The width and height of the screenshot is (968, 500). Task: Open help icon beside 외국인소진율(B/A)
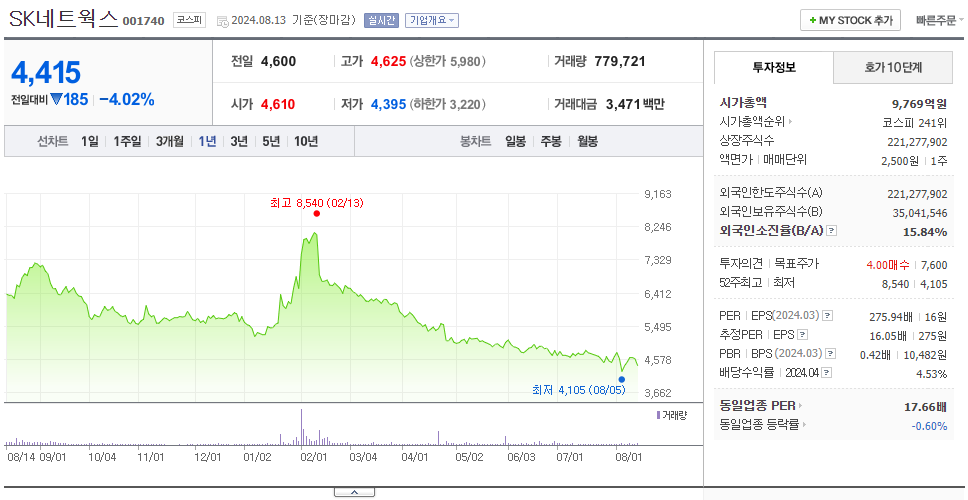(x=832, y=231)
